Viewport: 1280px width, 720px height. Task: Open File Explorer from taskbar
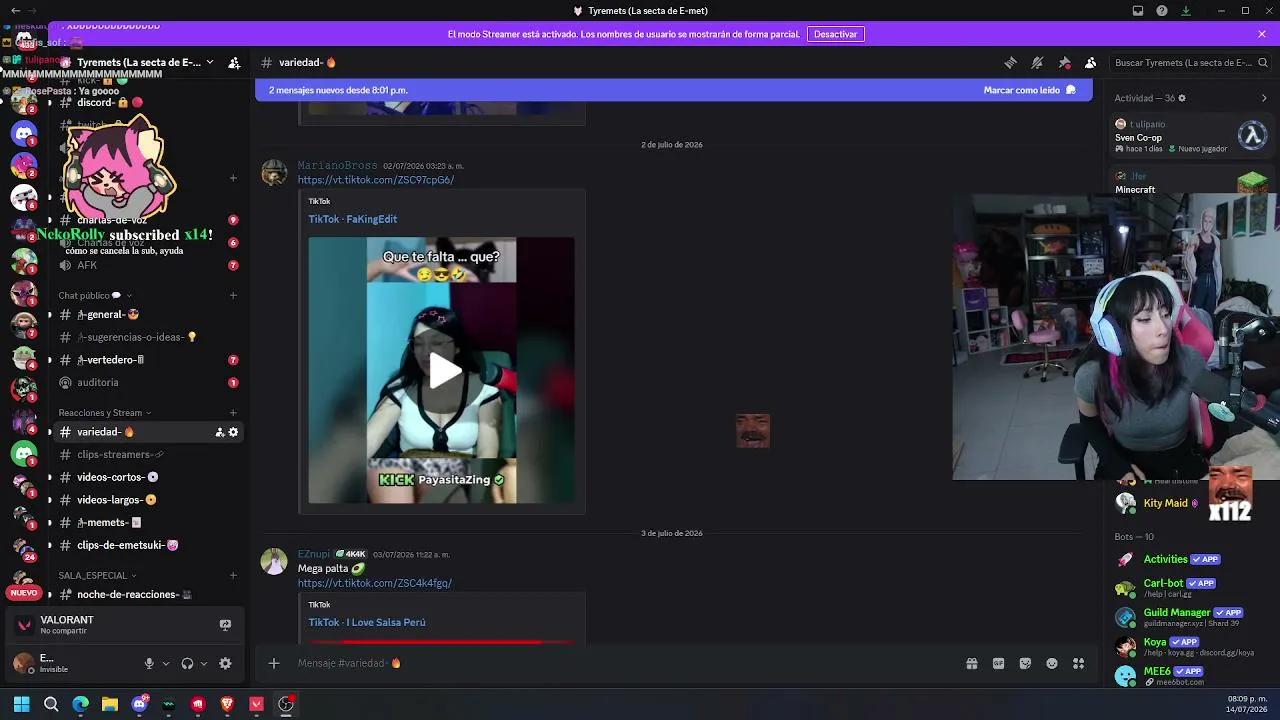coord(110,704)
